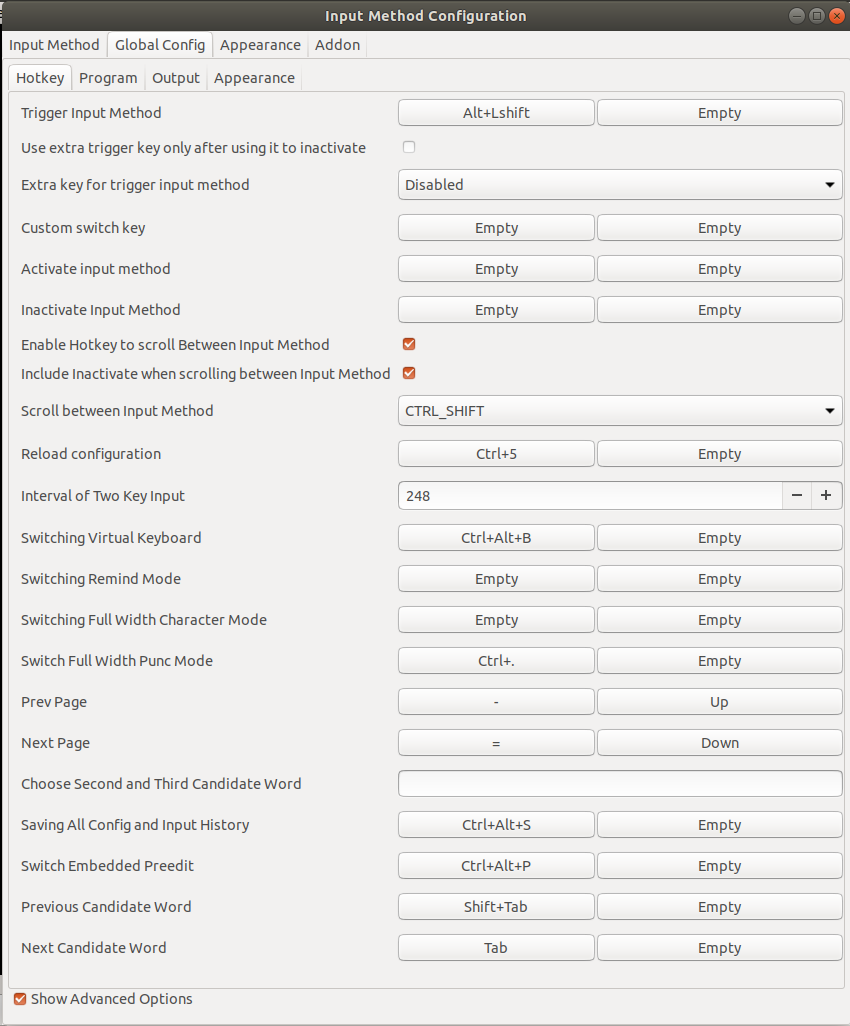Click the Ctrl+Alt+B Switching Virtual Keyboard button
The width and height of the screenshot is (850, 1026).
click(x=496, y=538)
